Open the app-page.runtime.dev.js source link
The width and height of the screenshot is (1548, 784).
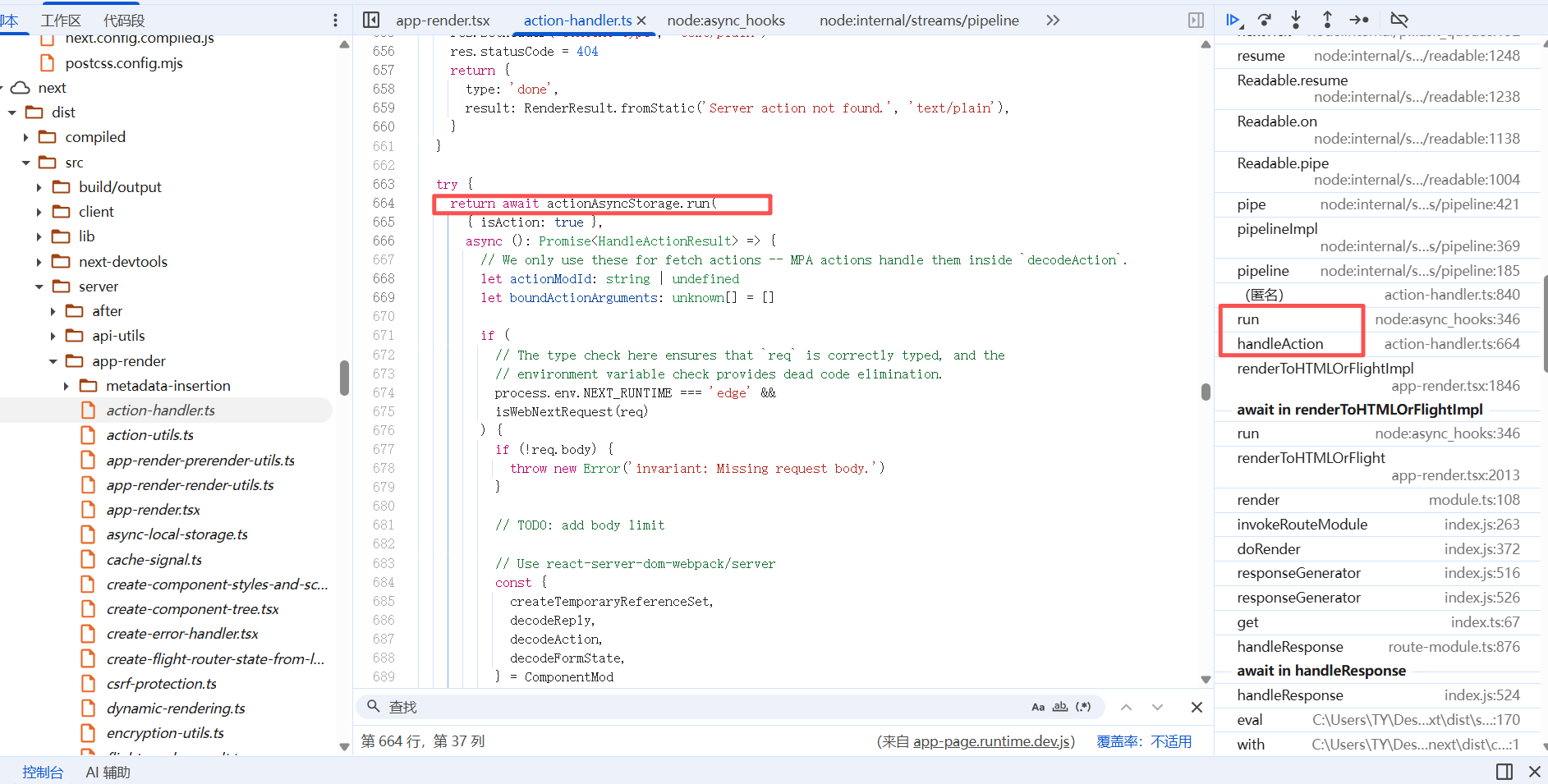992,741
